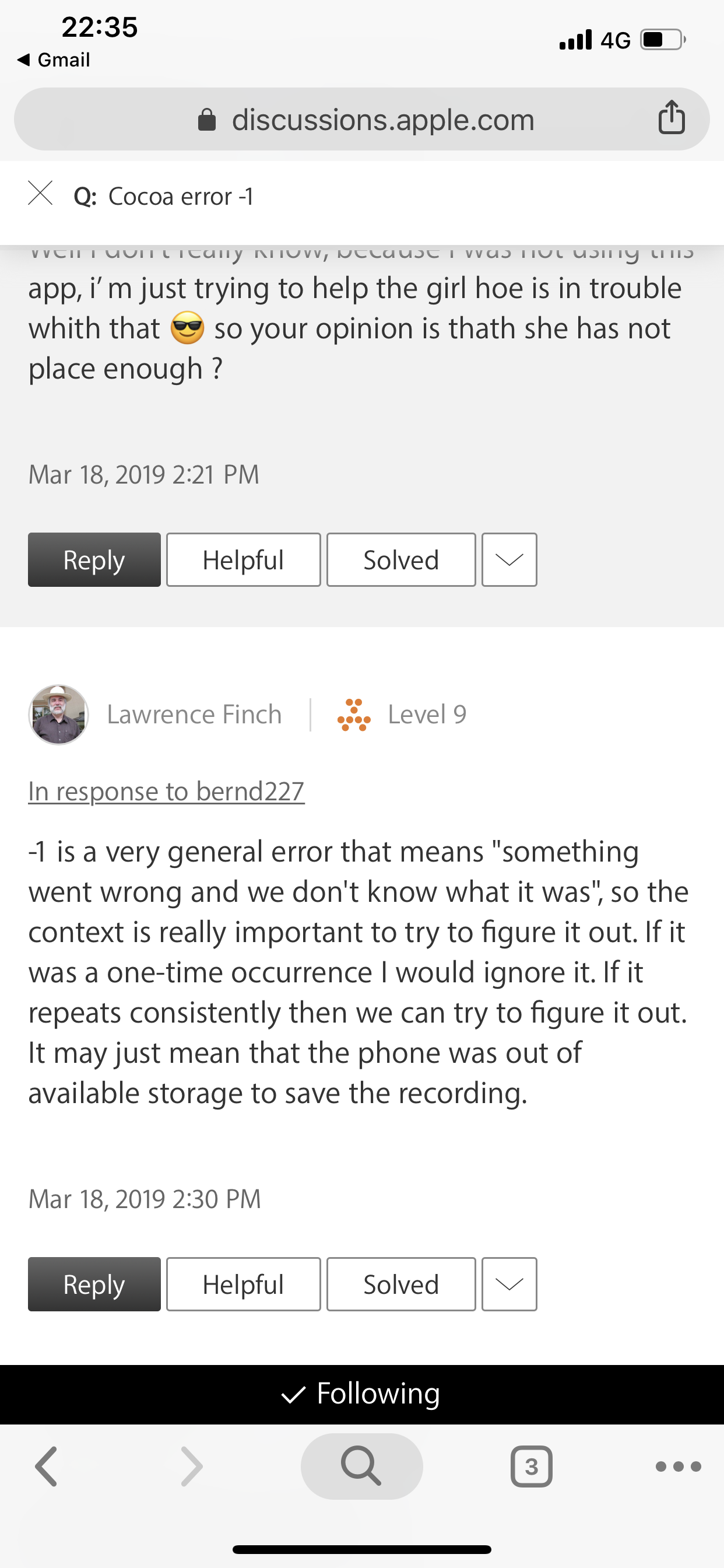
Task: Go back using the browser back arrow
Action: (x=46, y=1466)
